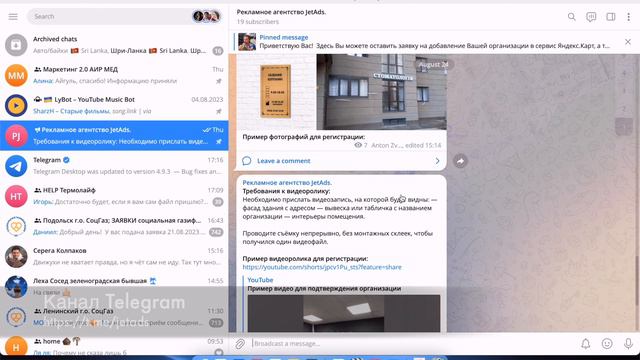The height and width of the screenshot is (360, 640).
Task: Toggle the right info side panel
Action: (x=611, y=17)
